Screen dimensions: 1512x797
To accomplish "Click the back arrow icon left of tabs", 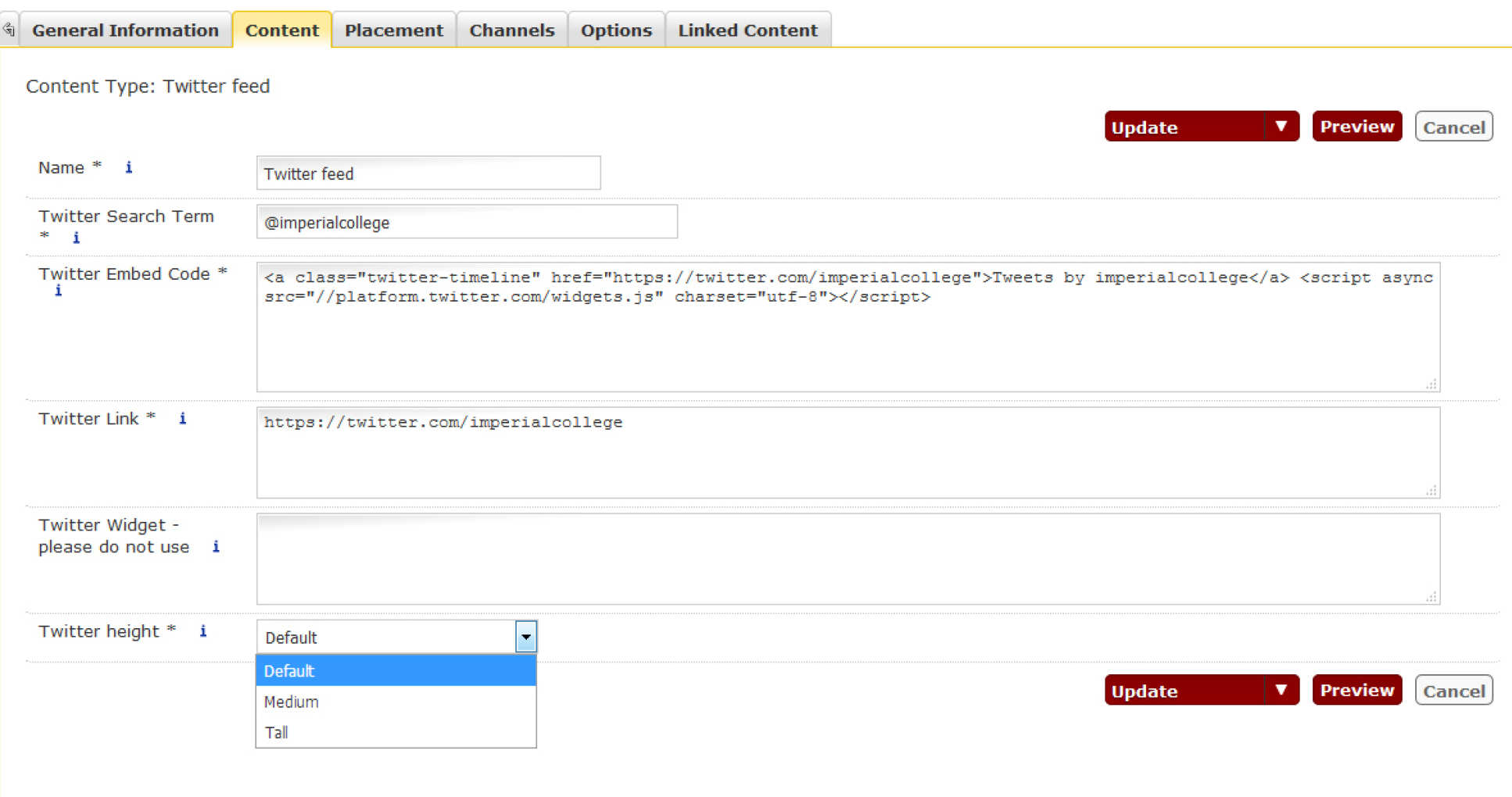I will tap(9, 30).
